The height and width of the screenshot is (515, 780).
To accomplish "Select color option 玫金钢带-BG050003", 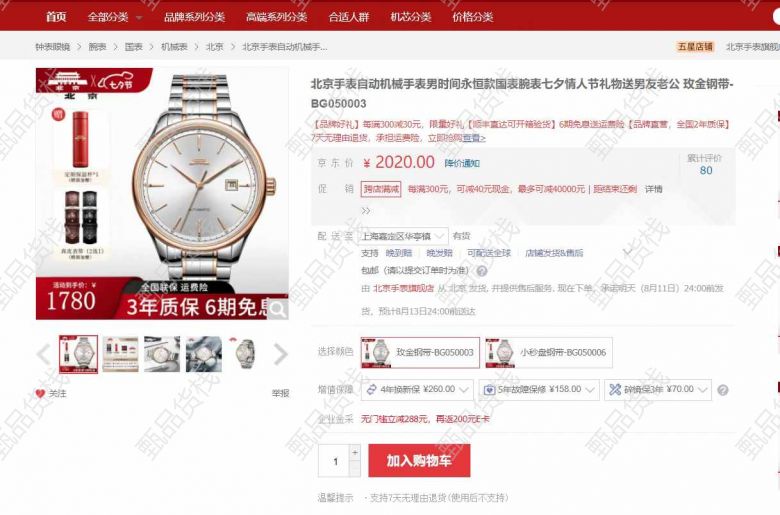I will pos(420,353).
